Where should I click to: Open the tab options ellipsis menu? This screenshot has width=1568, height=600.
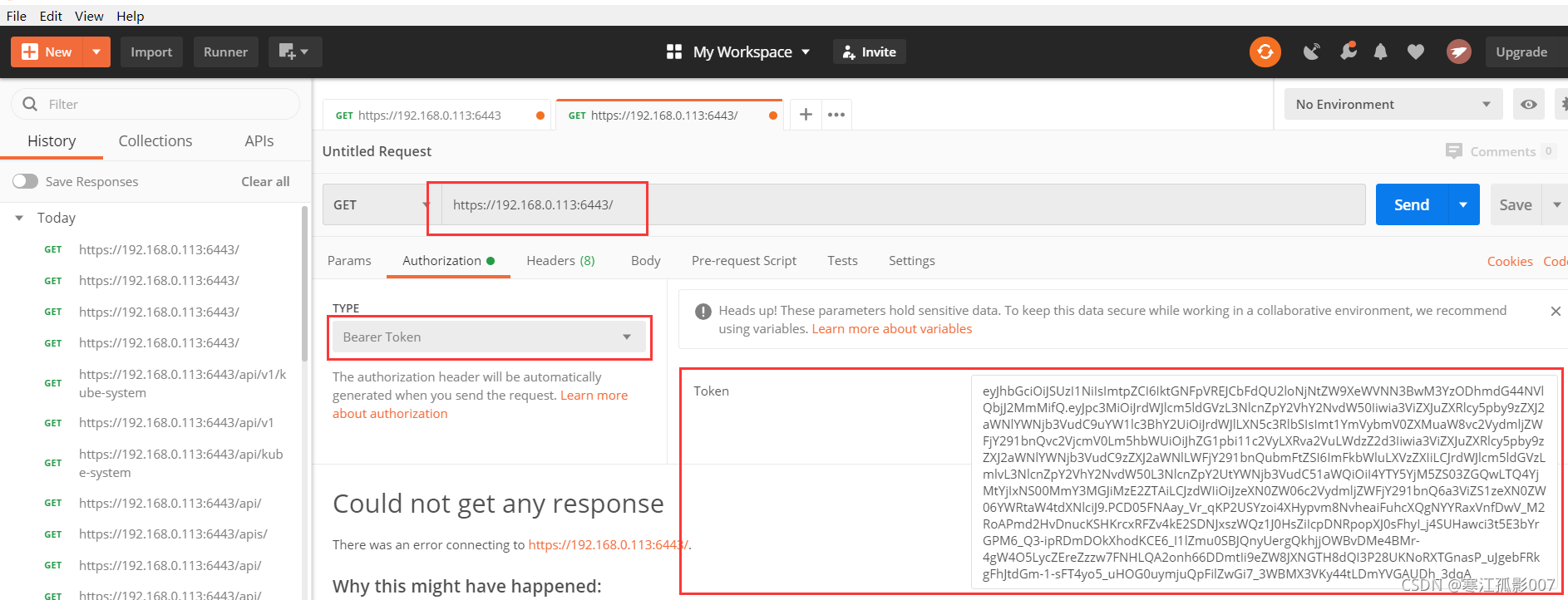point(836,115)
